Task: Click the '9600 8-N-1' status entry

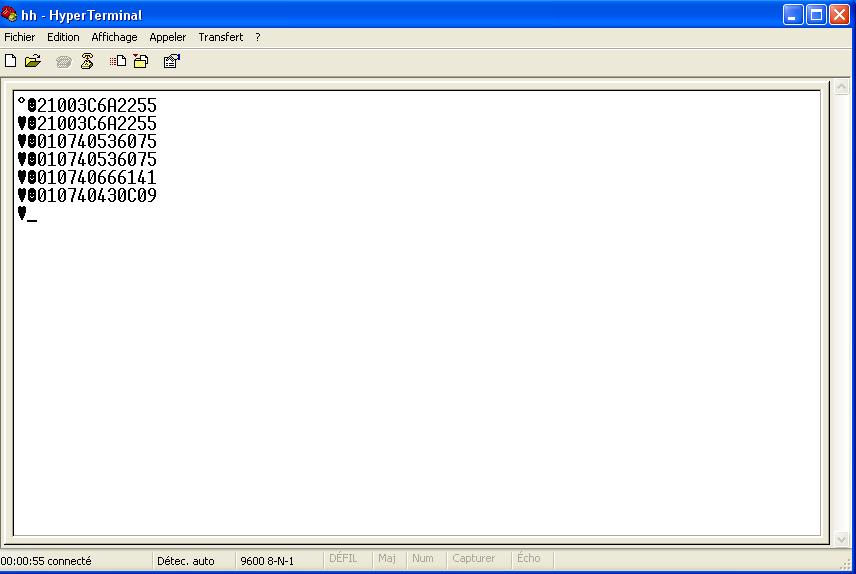Action: coord(267,561)
